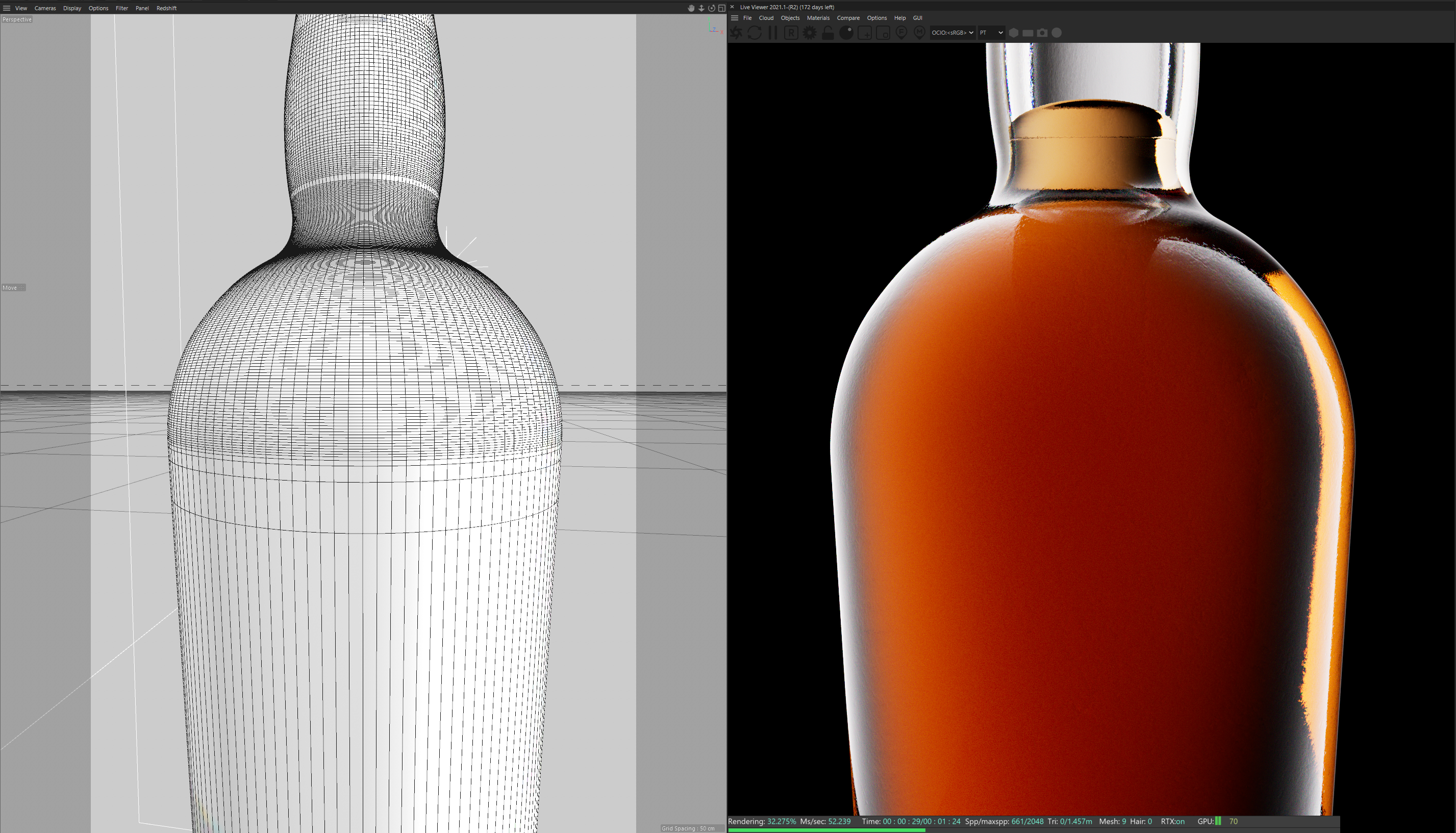The image size is (1456, 833).
Task: Restart render with the refresh arrows icon
Action: pyautogui.click(x=755, y=33)
